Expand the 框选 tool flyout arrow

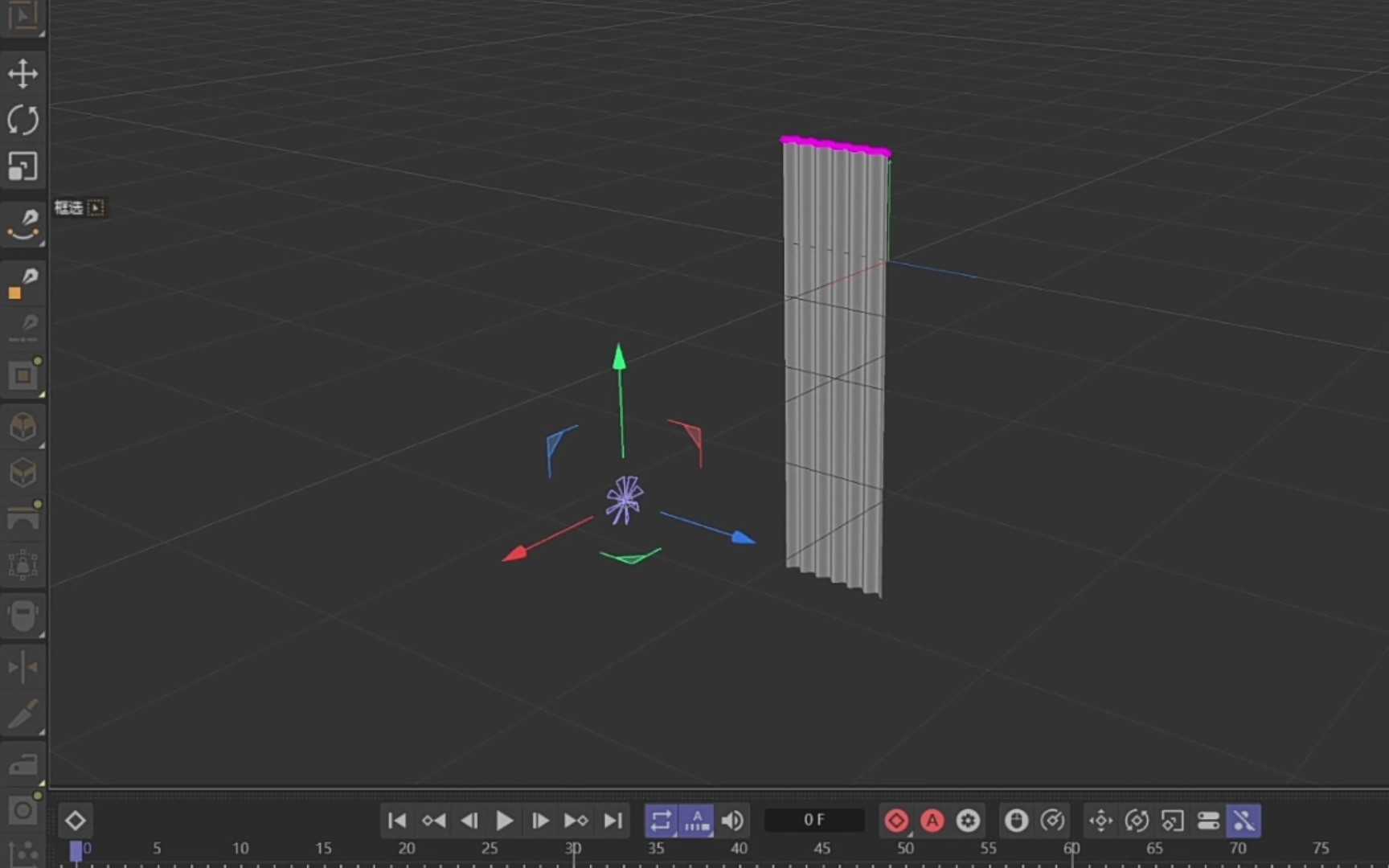coord(96,208)
